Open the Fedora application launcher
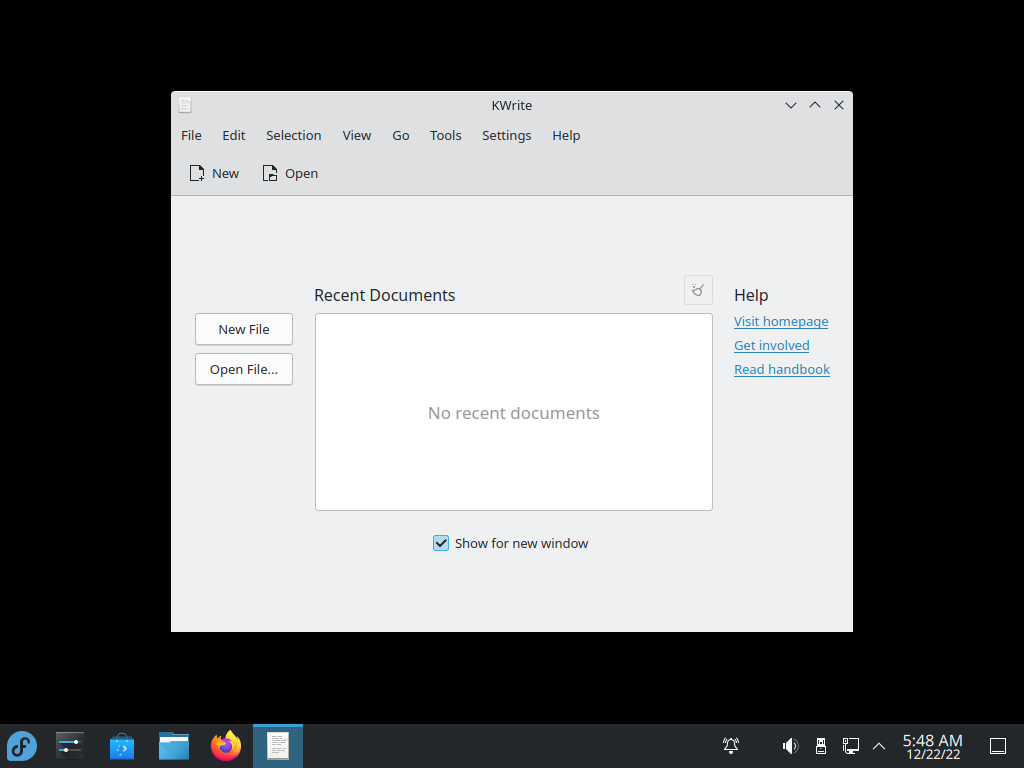Image resolution: width=1024 pixels, height=768 pixels. [22, 746]
